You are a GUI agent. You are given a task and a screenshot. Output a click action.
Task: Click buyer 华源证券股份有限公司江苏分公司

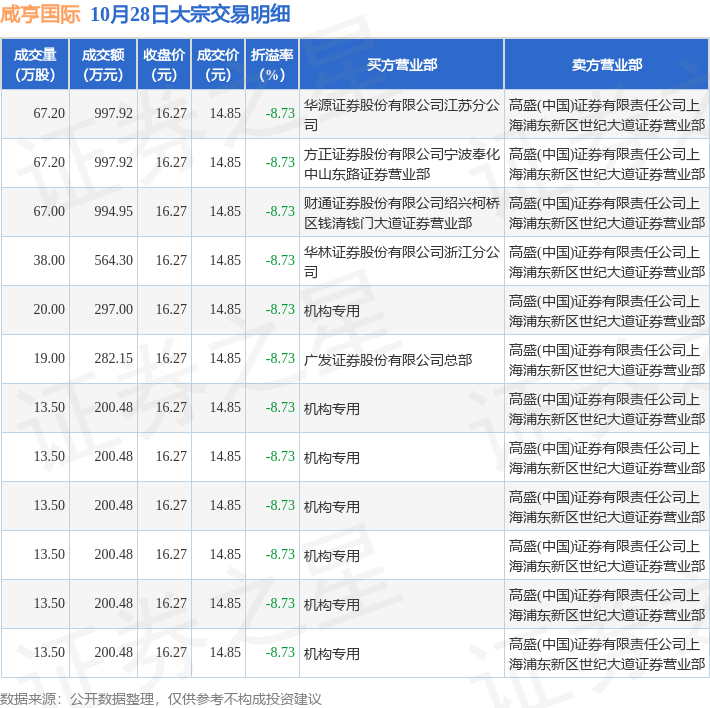coord(402,115)
